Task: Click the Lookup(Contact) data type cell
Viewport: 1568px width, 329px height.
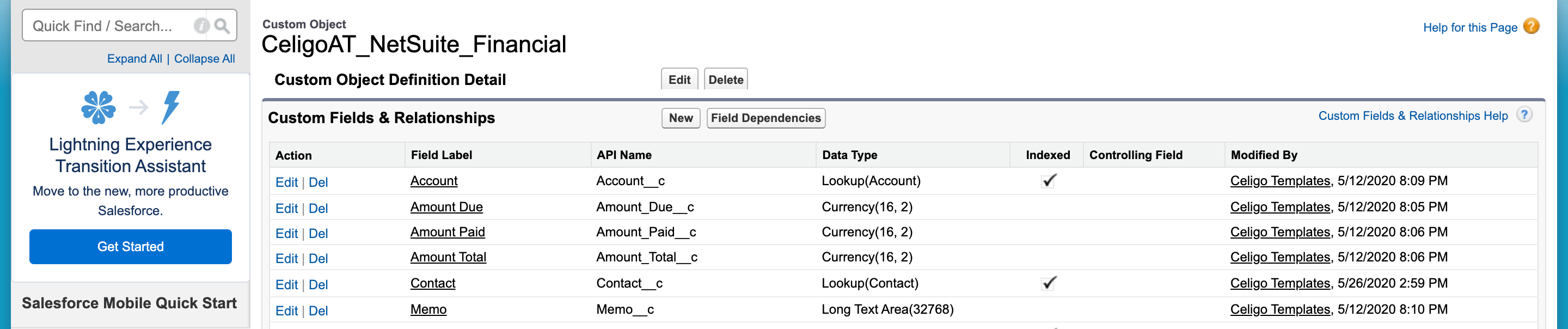Action: (870, 283)
